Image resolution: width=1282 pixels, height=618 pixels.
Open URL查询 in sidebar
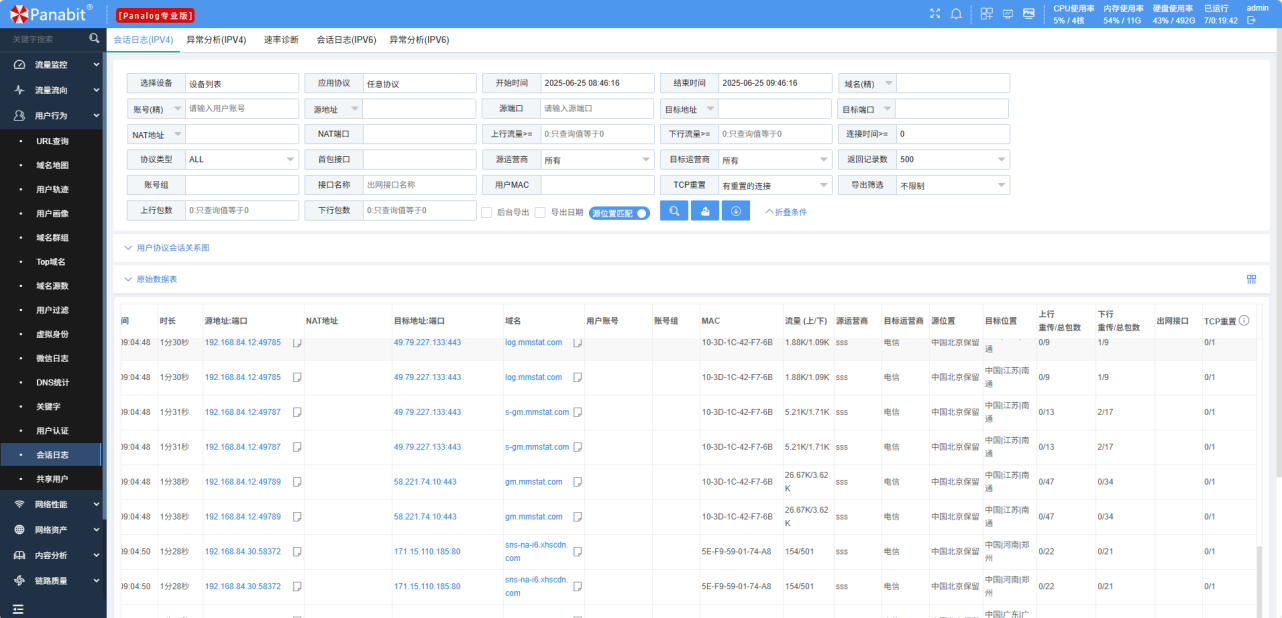pyautogui.click(x=53, y=141)
